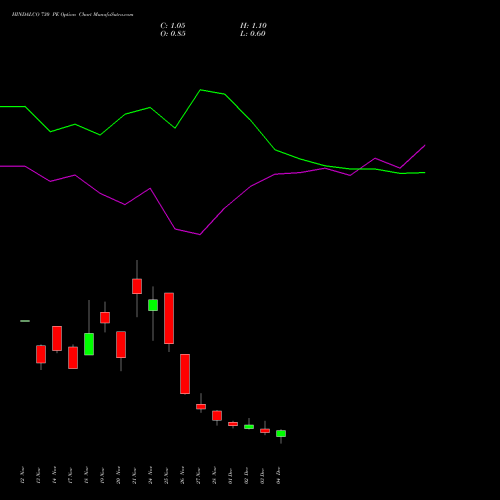Click the chart title text at top left
Viewport: 500px width, 500px height.
coord(72,14)
